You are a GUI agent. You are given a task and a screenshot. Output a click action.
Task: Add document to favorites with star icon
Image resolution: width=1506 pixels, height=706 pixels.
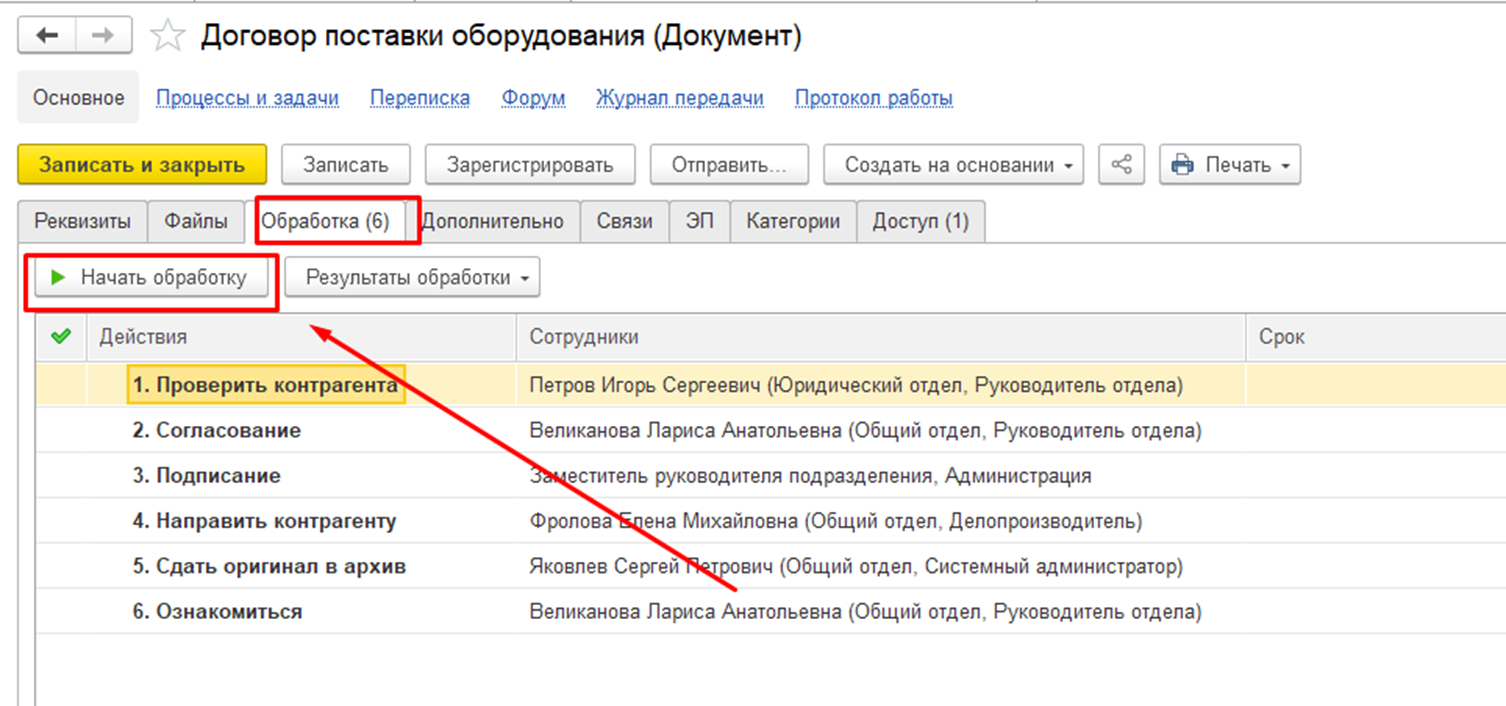167,37
